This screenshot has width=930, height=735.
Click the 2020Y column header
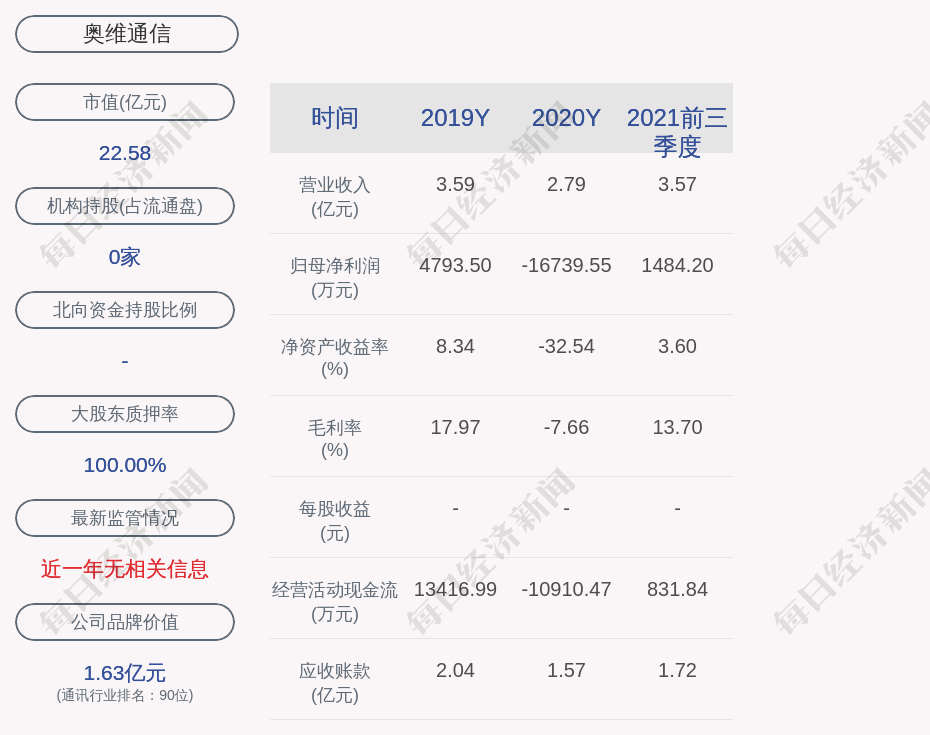566,118
